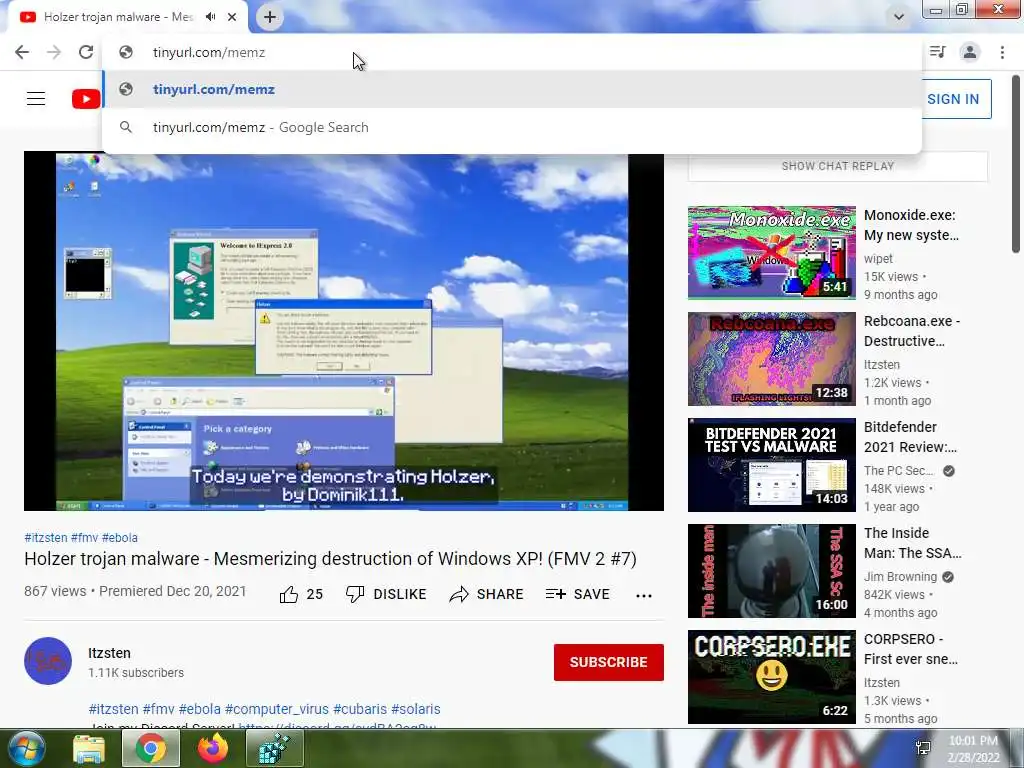This screenshot has height=768, width=1024.
Task: Click the Jim Browning channel name
Action: pyautogui.click(x=901, y=577)
